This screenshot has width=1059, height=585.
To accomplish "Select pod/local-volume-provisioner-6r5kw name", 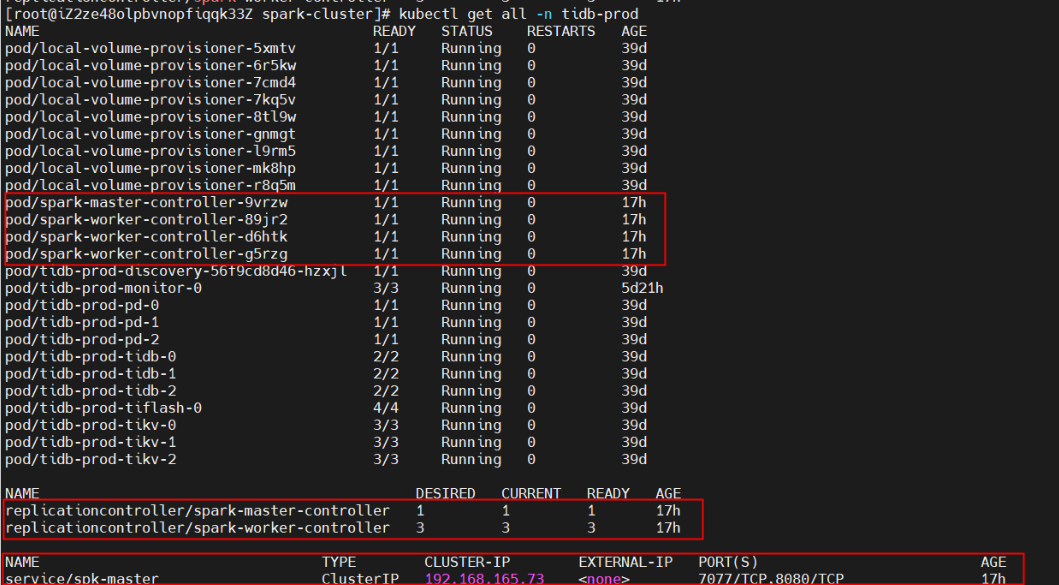I will [x=151, y=66].
